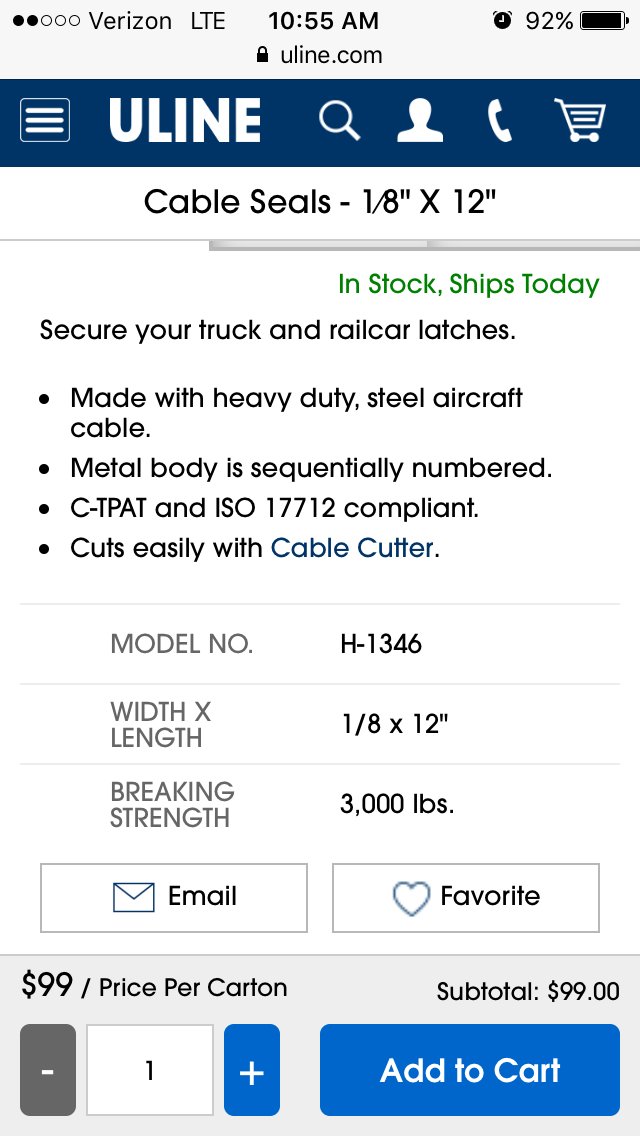Tap the Favorite button label
The height and width of the screenshot is (1136, 640).
[x=490, y=896]
